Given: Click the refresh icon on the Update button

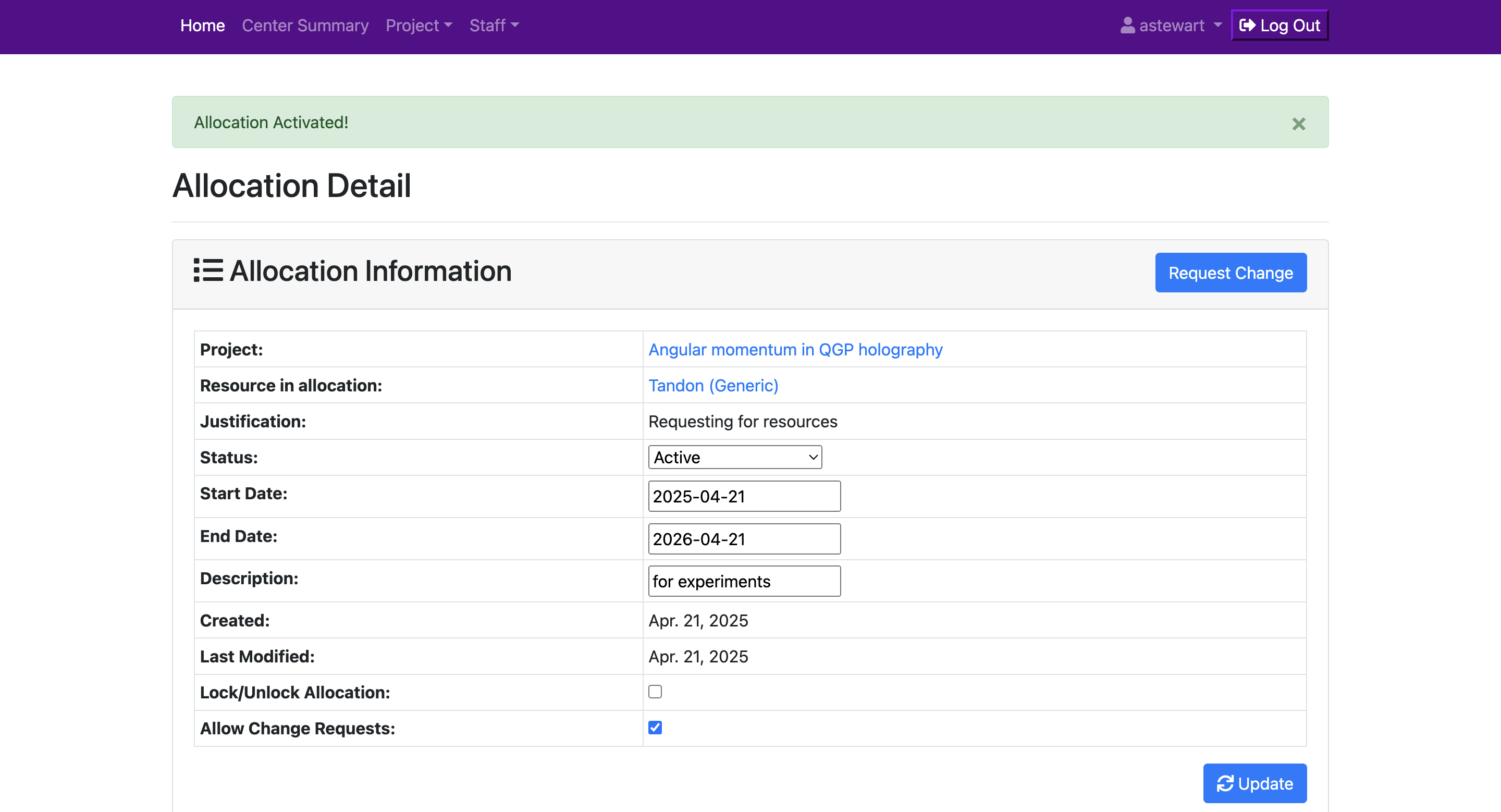Looking at the screenshot, I should pos(1225,783).
